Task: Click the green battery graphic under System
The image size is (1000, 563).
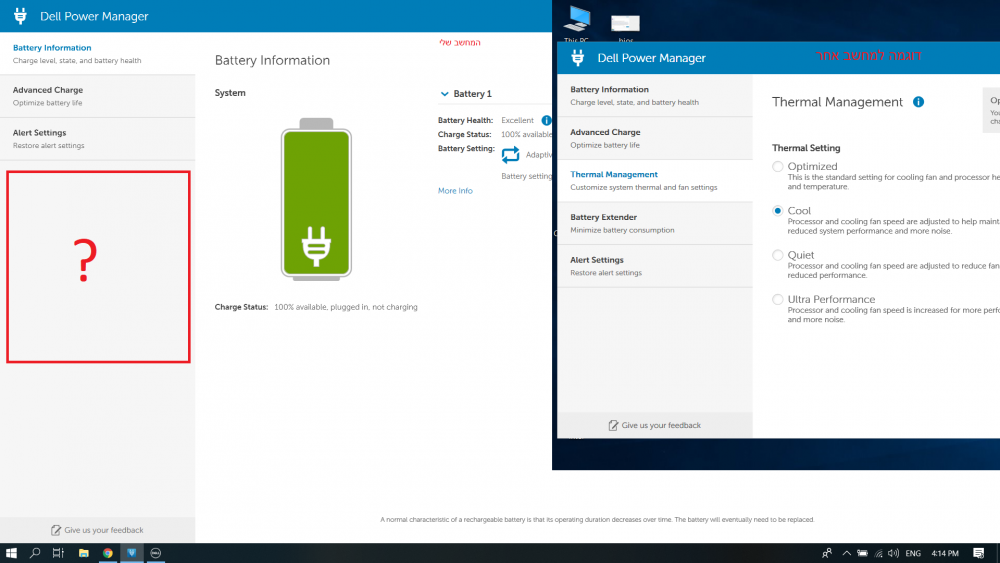Action: pyautogui.click(x=316, y=200)
